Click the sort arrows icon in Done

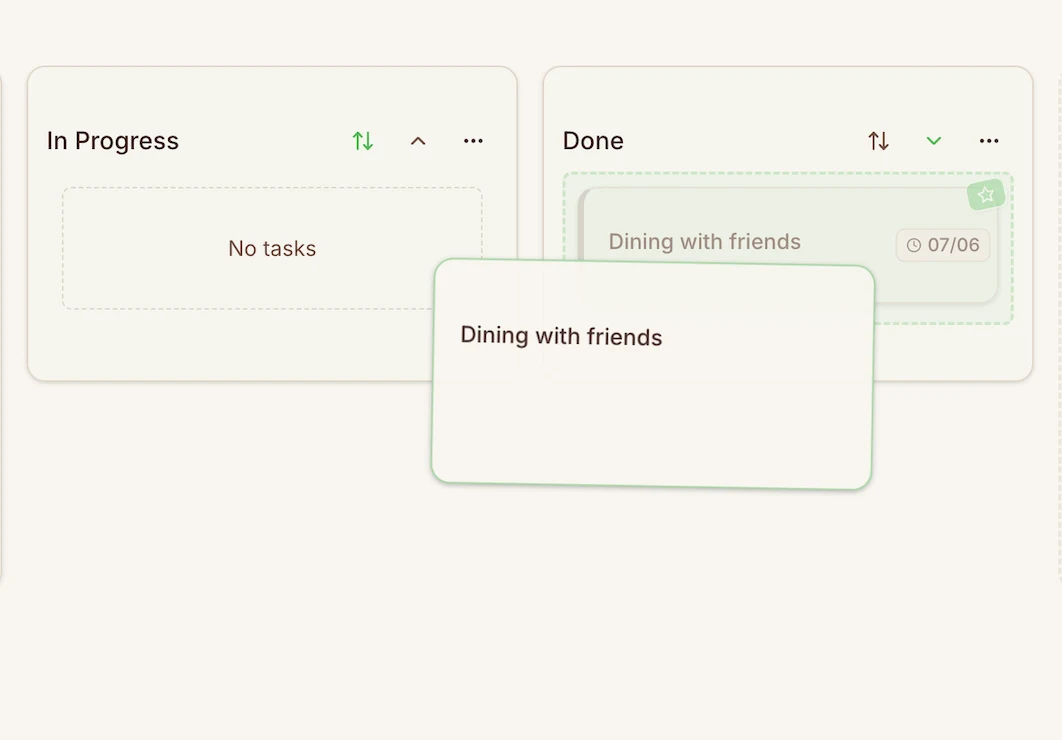coord(878,141)
